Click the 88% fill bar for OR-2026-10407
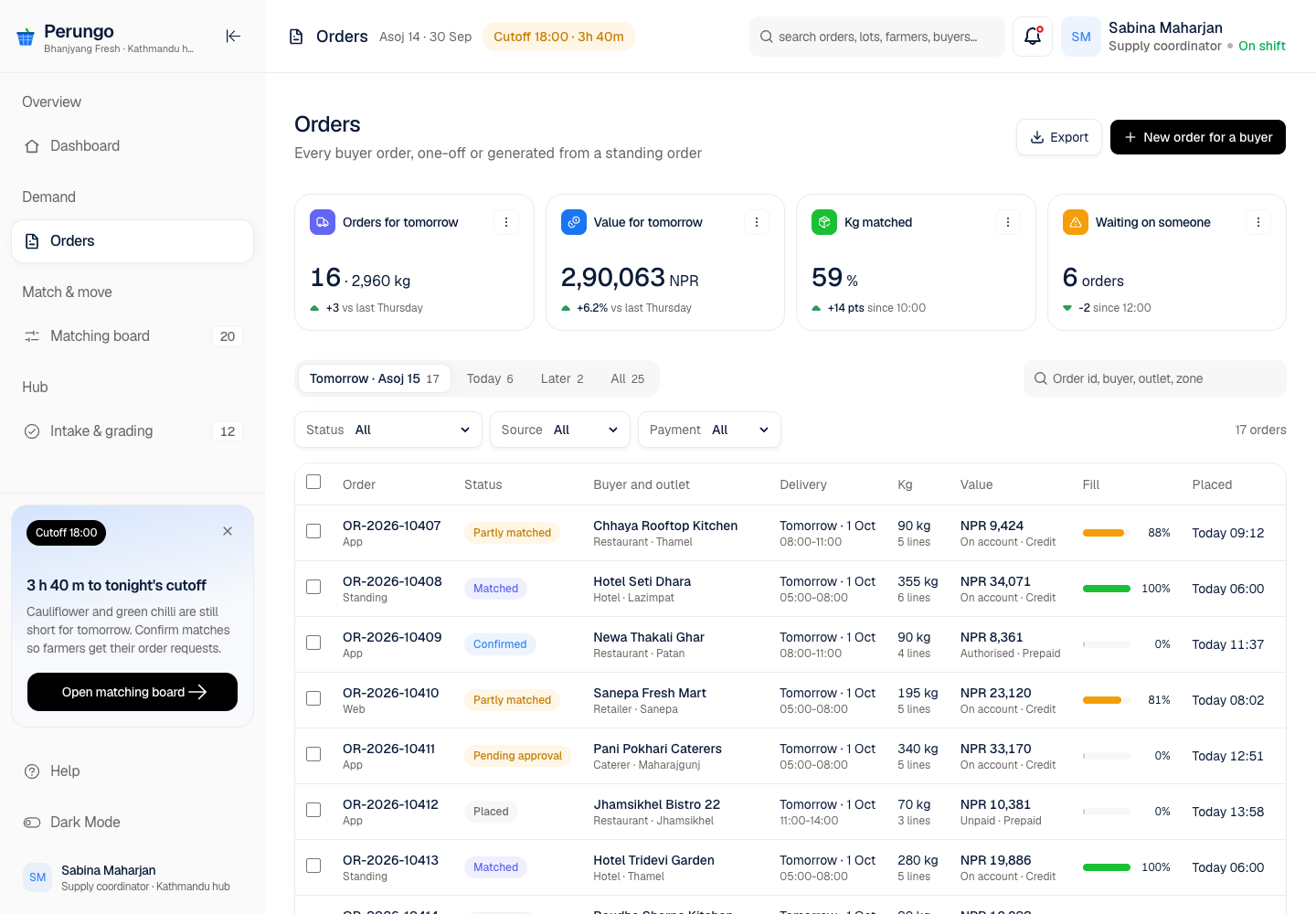The image size is (1316, 914). 1107,533
